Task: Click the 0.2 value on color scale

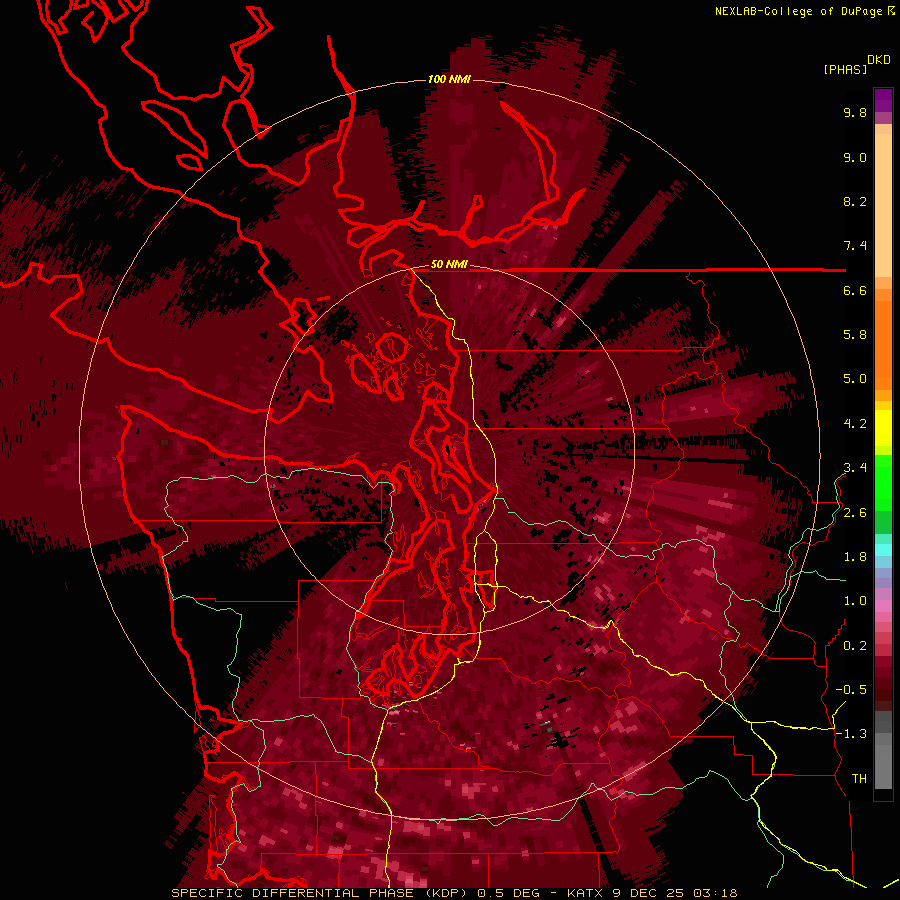Action: click(x=855, y=646)
